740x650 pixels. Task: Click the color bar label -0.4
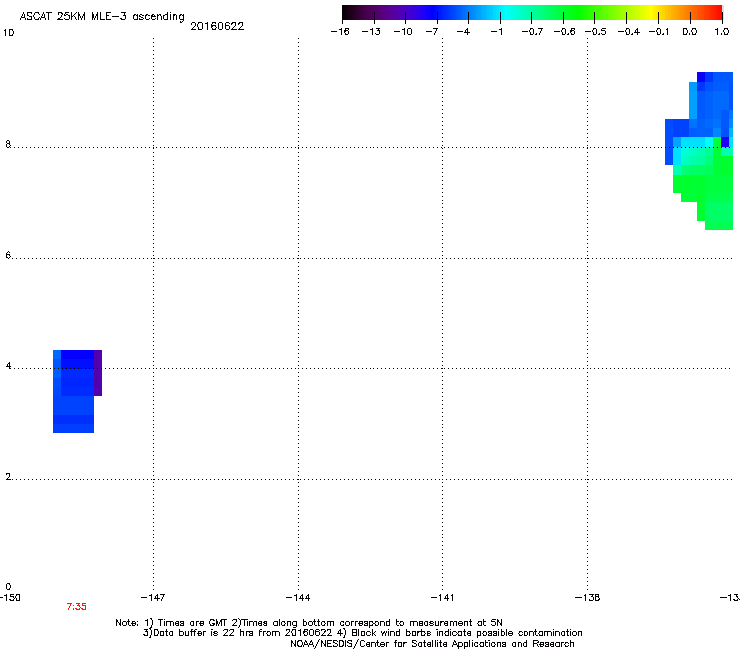coord(629,32)
